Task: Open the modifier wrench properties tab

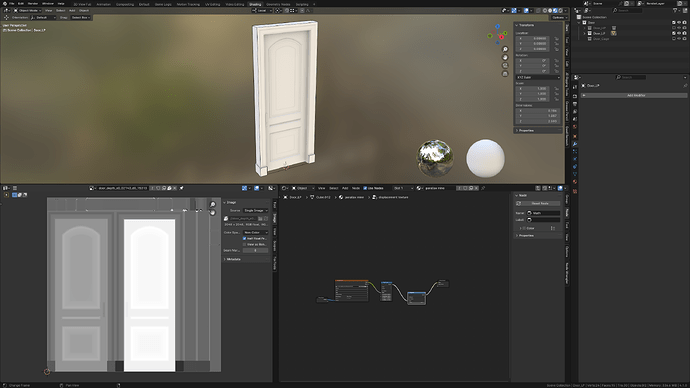Action: click(x=575, y=144)
